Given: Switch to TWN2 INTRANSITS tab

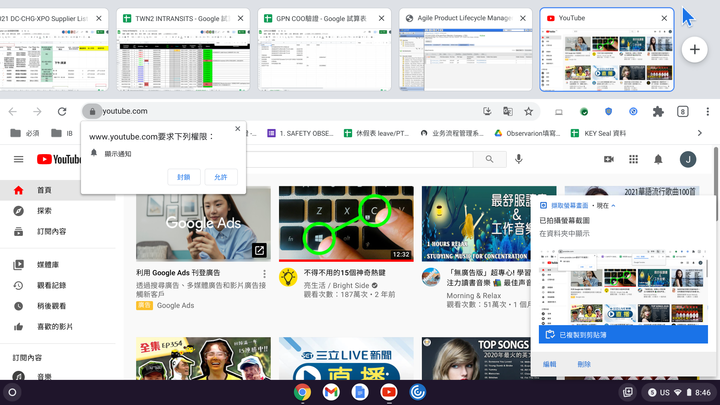Looking at the screenshot, I should coord(183,49).
